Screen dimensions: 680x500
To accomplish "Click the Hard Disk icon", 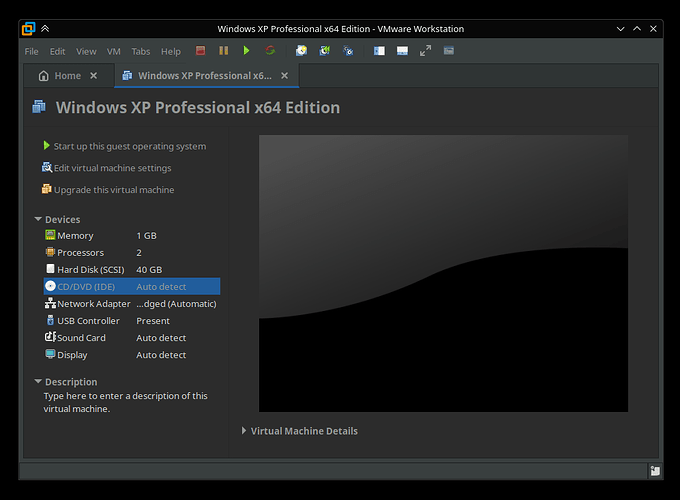I will tap(50, 268).
